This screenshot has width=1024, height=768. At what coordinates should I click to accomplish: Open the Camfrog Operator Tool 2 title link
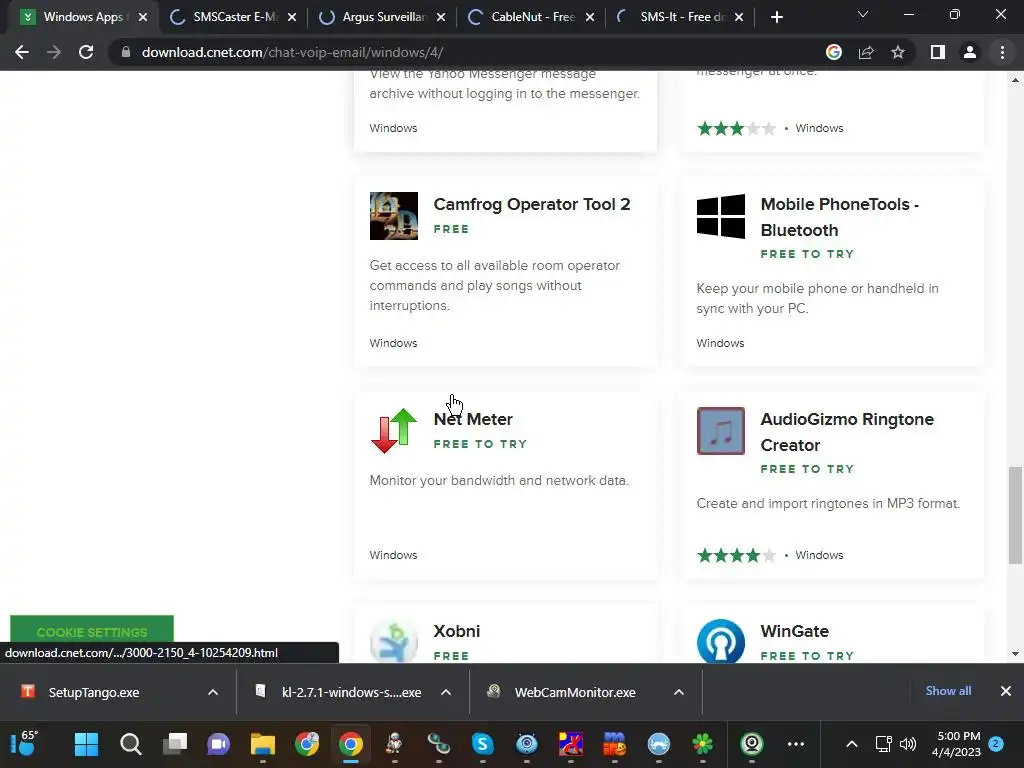point(532,204)
